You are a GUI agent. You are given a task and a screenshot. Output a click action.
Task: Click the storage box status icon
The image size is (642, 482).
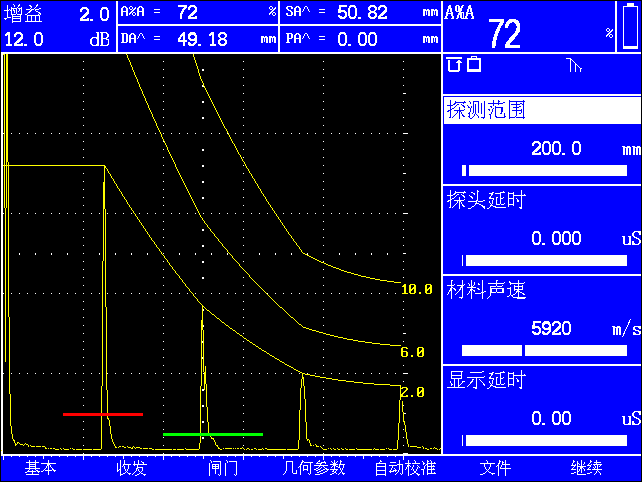(x=474, y=64)
